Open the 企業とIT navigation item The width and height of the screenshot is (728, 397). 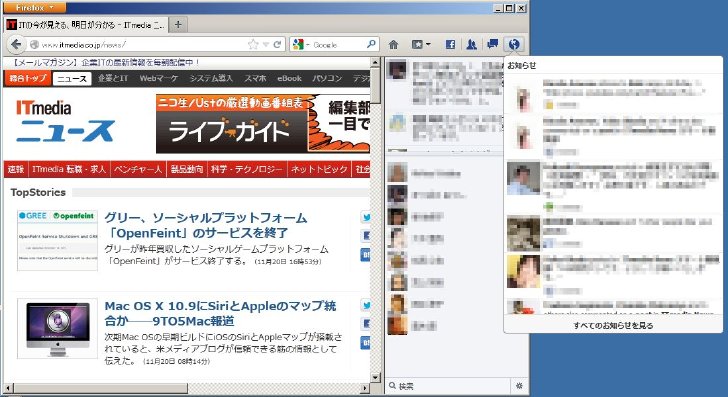[x=113, y=78]
